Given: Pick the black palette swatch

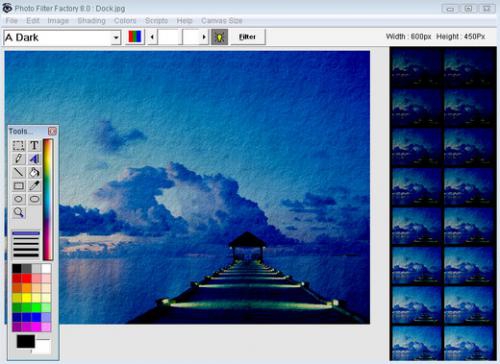Looking at the screenshot, I should [x=17, y=268].
